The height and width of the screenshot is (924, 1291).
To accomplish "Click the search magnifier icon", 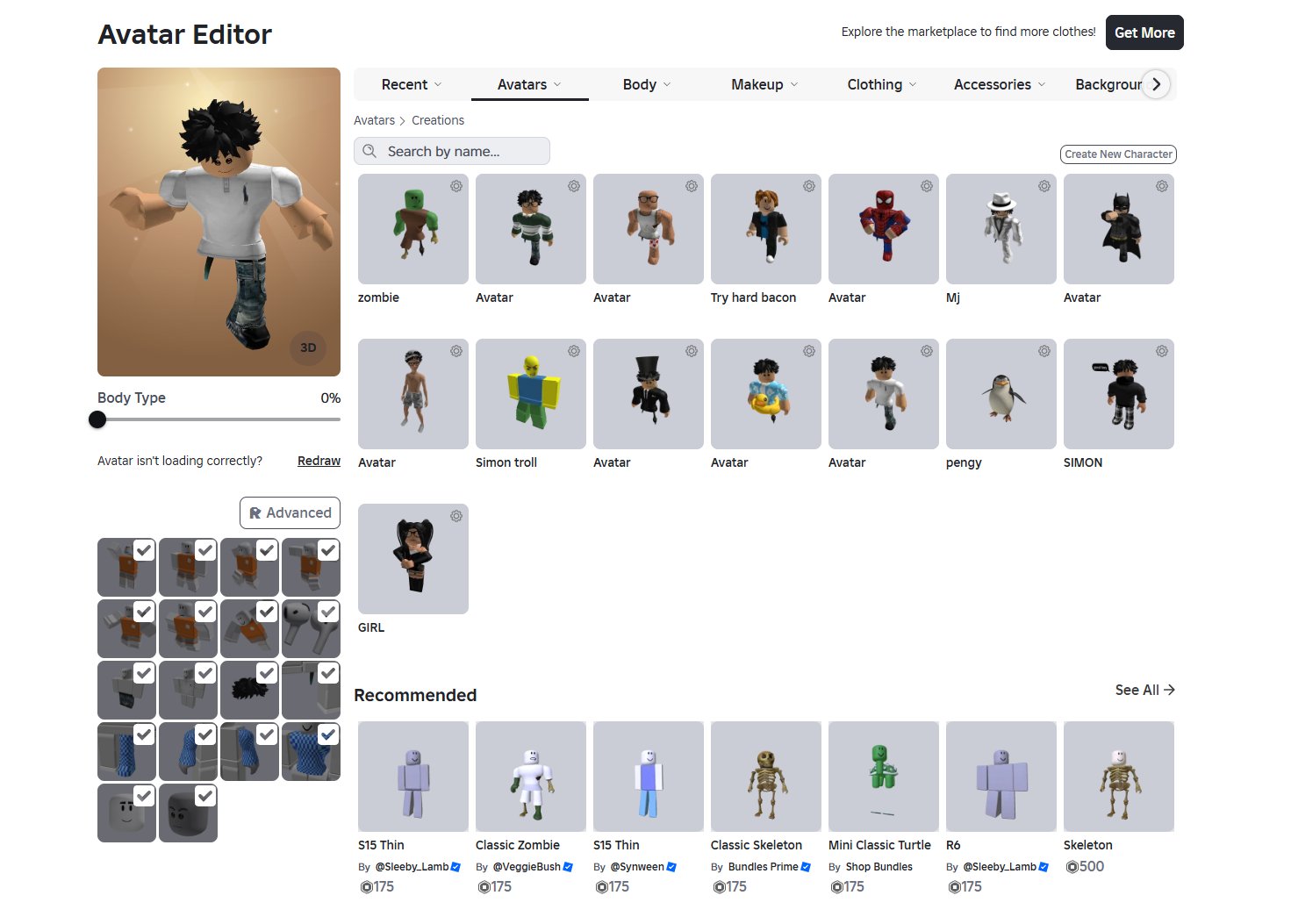I will (369, 151).
